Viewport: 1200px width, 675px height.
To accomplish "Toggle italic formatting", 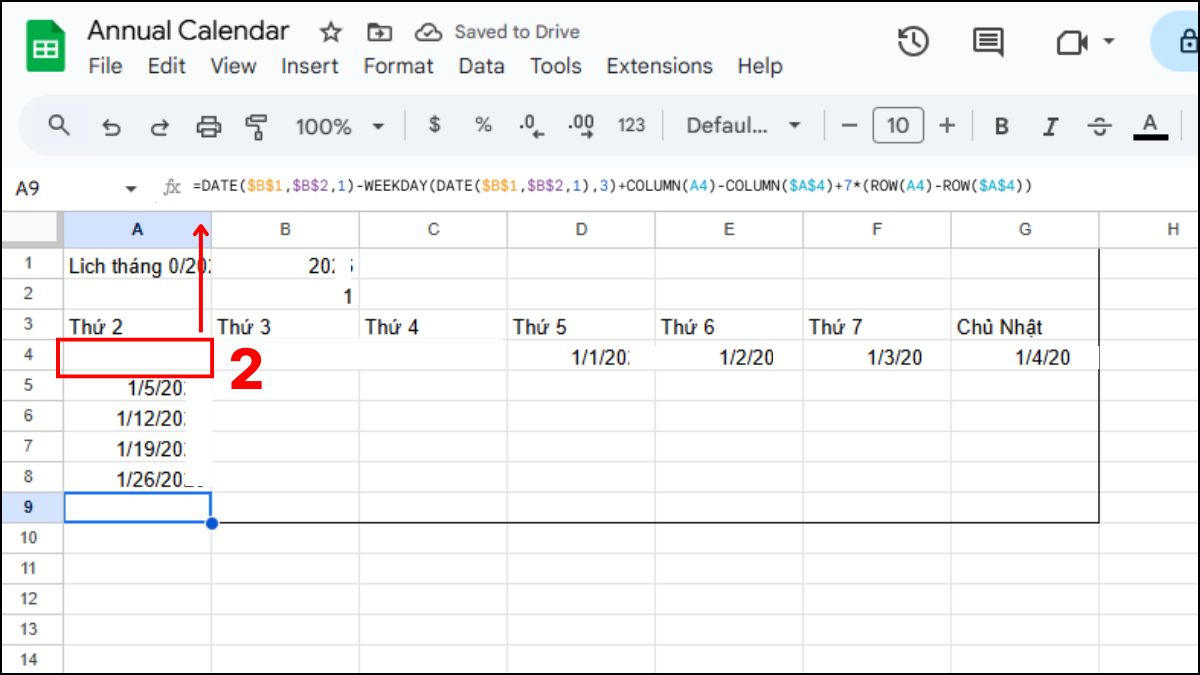I will pyautogui.click(x=1049, y=126).
